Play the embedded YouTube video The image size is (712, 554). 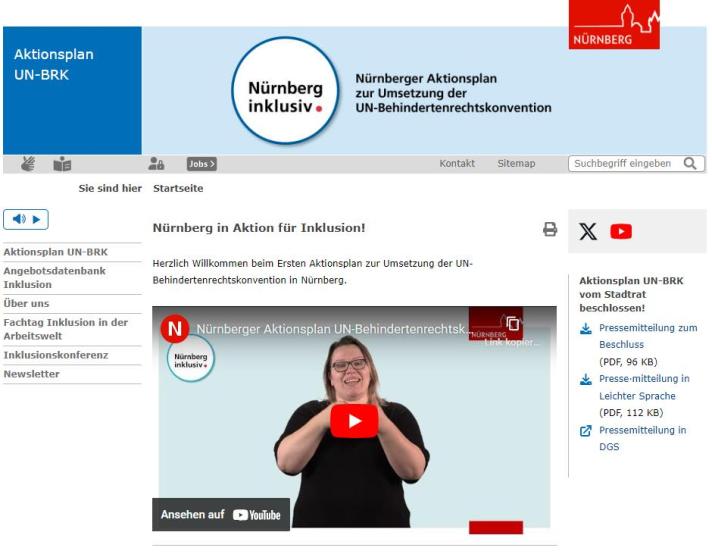(354, 421)
